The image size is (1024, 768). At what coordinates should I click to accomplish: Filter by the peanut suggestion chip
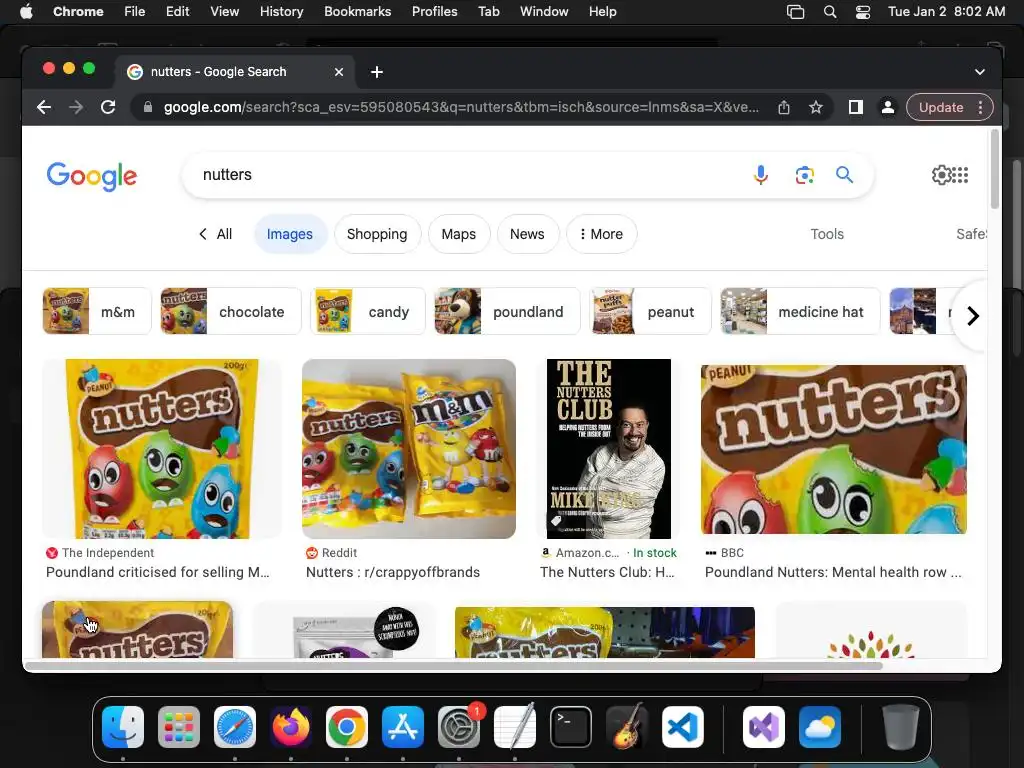click(650, 312)
